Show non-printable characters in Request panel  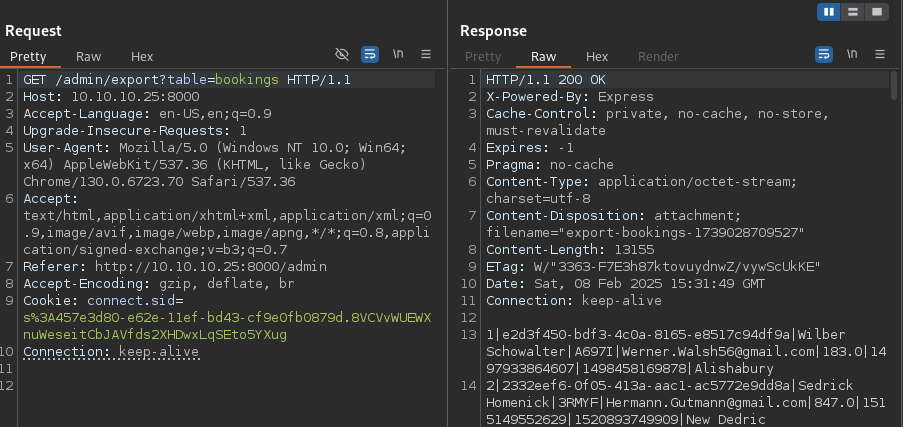(397, 54)
